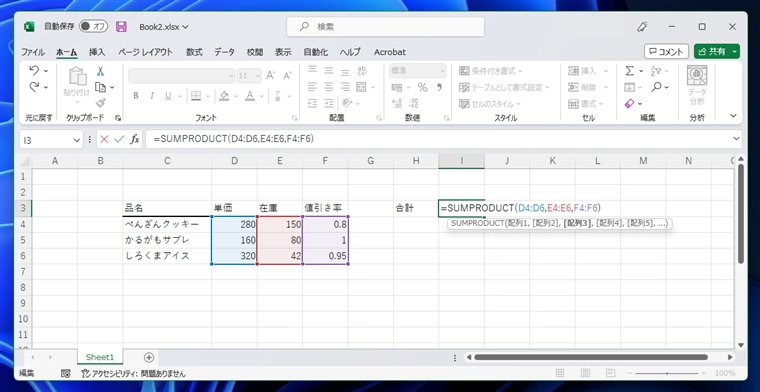
Task: Click the Insert Function fx icon
Action: pyautogui.click(x=135, y=140)
